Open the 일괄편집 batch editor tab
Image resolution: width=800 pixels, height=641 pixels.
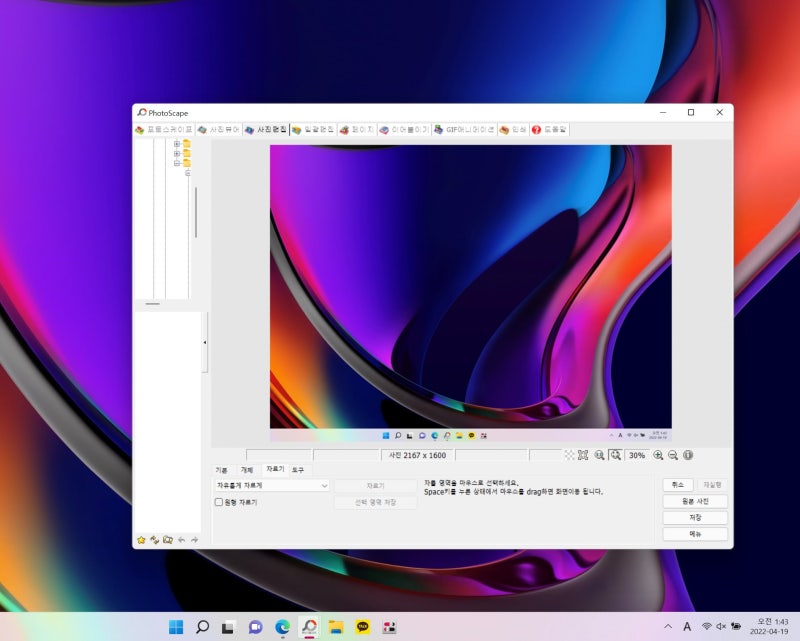pos(313,130)
